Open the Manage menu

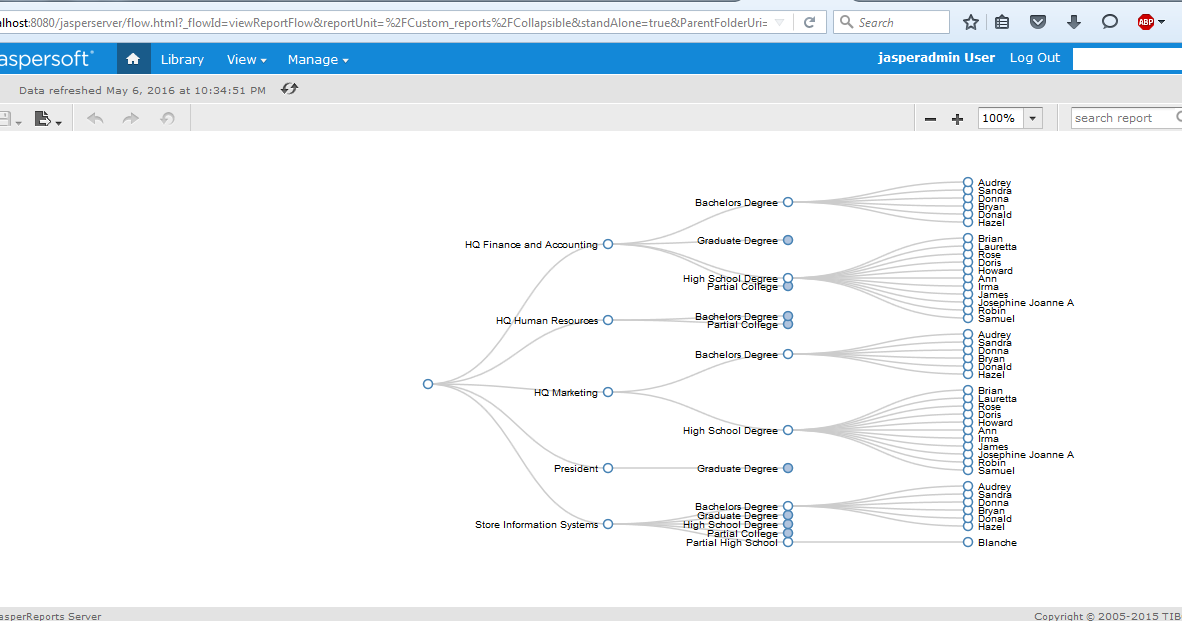coord(313,59)
